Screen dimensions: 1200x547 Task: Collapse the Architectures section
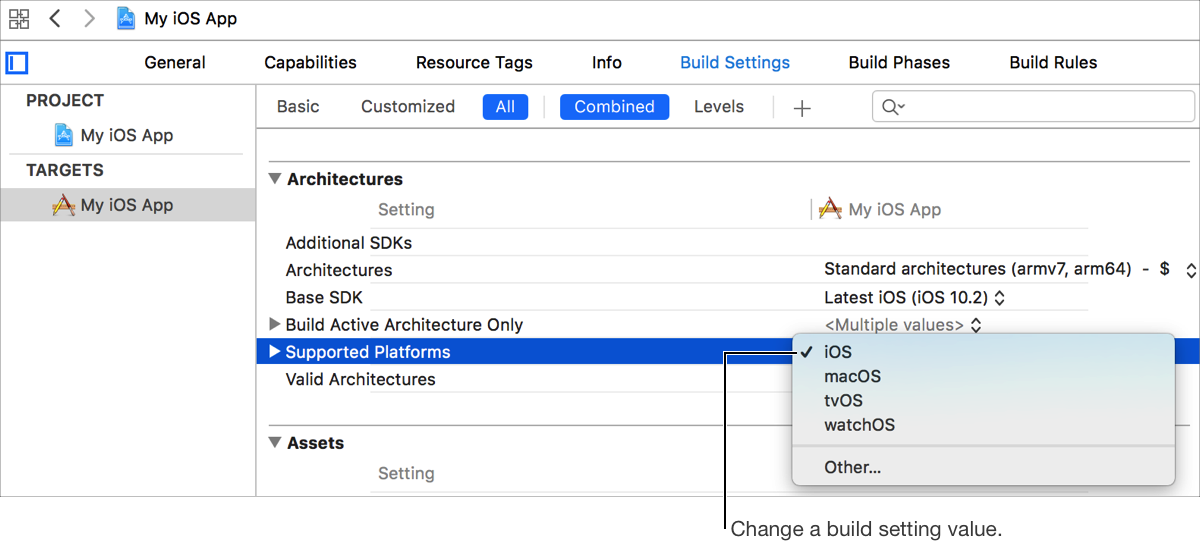point(275,180)
